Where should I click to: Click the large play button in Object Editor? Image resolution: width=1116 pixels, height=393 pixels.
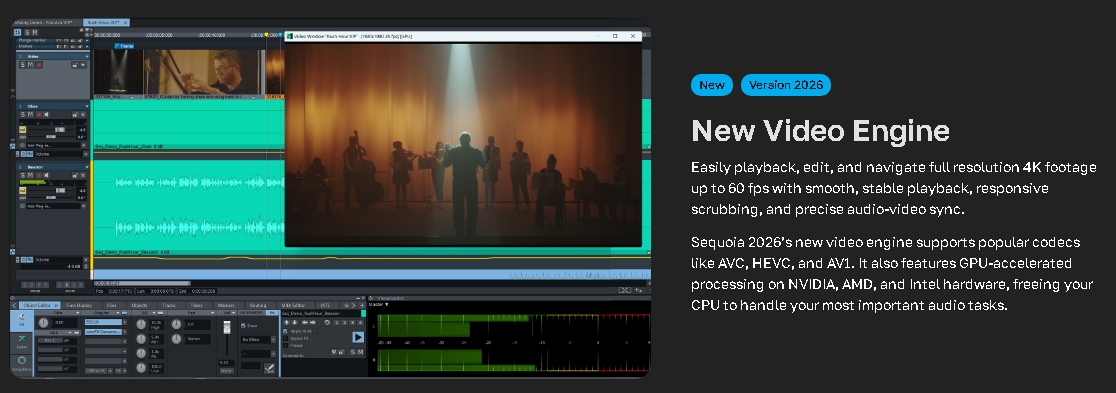358,337
